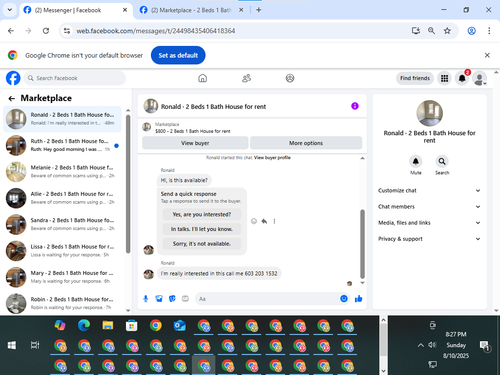Viewport: 500px width, 375px height.
Task: Send a voice clip microphone icon
Action: click(x=146, y=299)
